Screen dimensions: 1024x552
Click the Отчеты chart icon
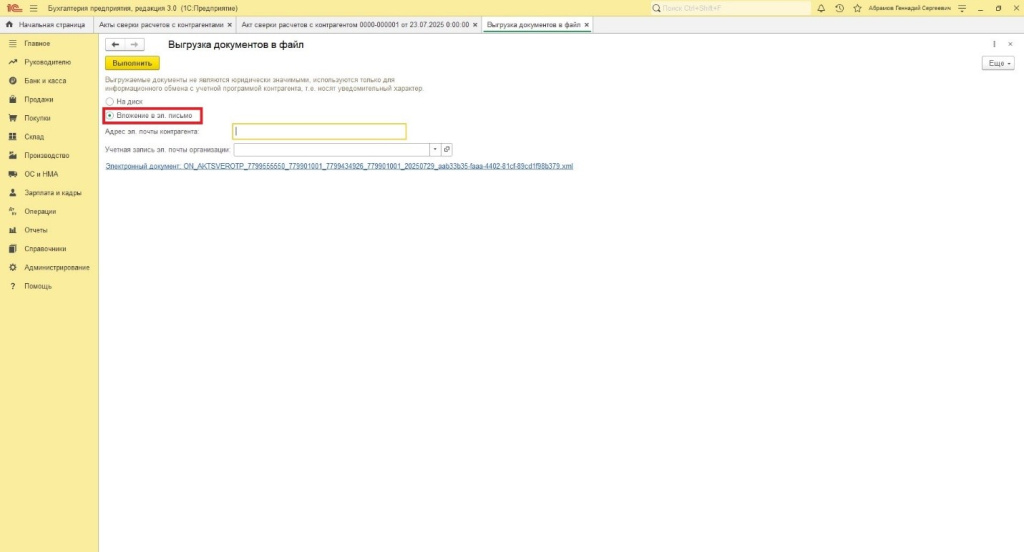pyautogui.click(x=12, y=230)
